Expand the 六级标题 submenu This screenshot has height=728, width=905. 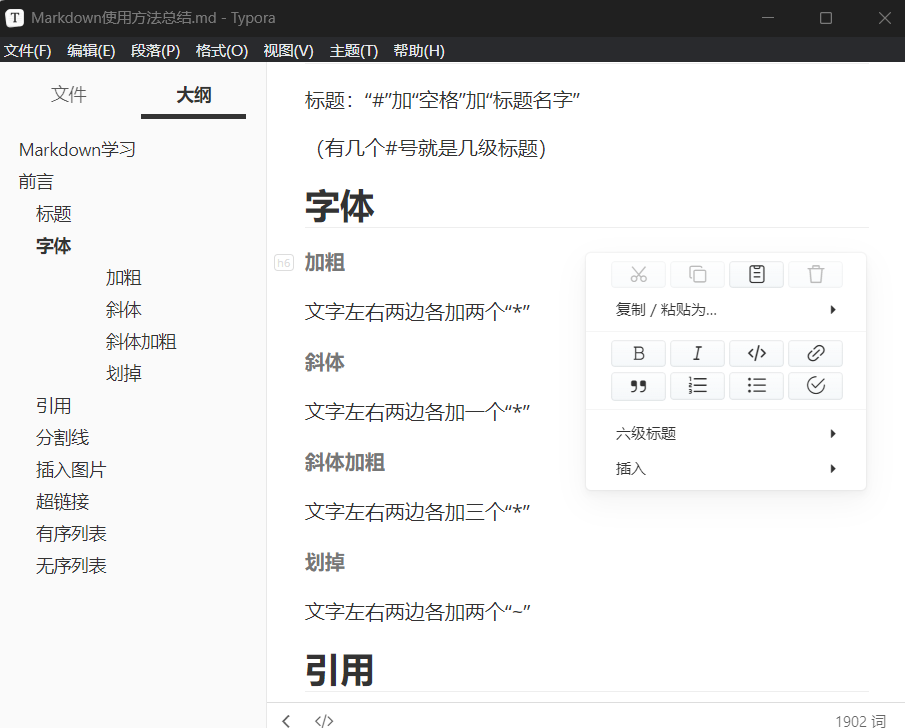point(726,434)
